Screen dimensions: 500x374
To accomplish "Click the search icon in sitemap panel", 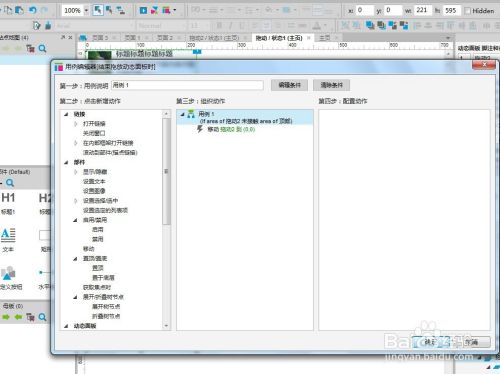I will coord(42,49).
